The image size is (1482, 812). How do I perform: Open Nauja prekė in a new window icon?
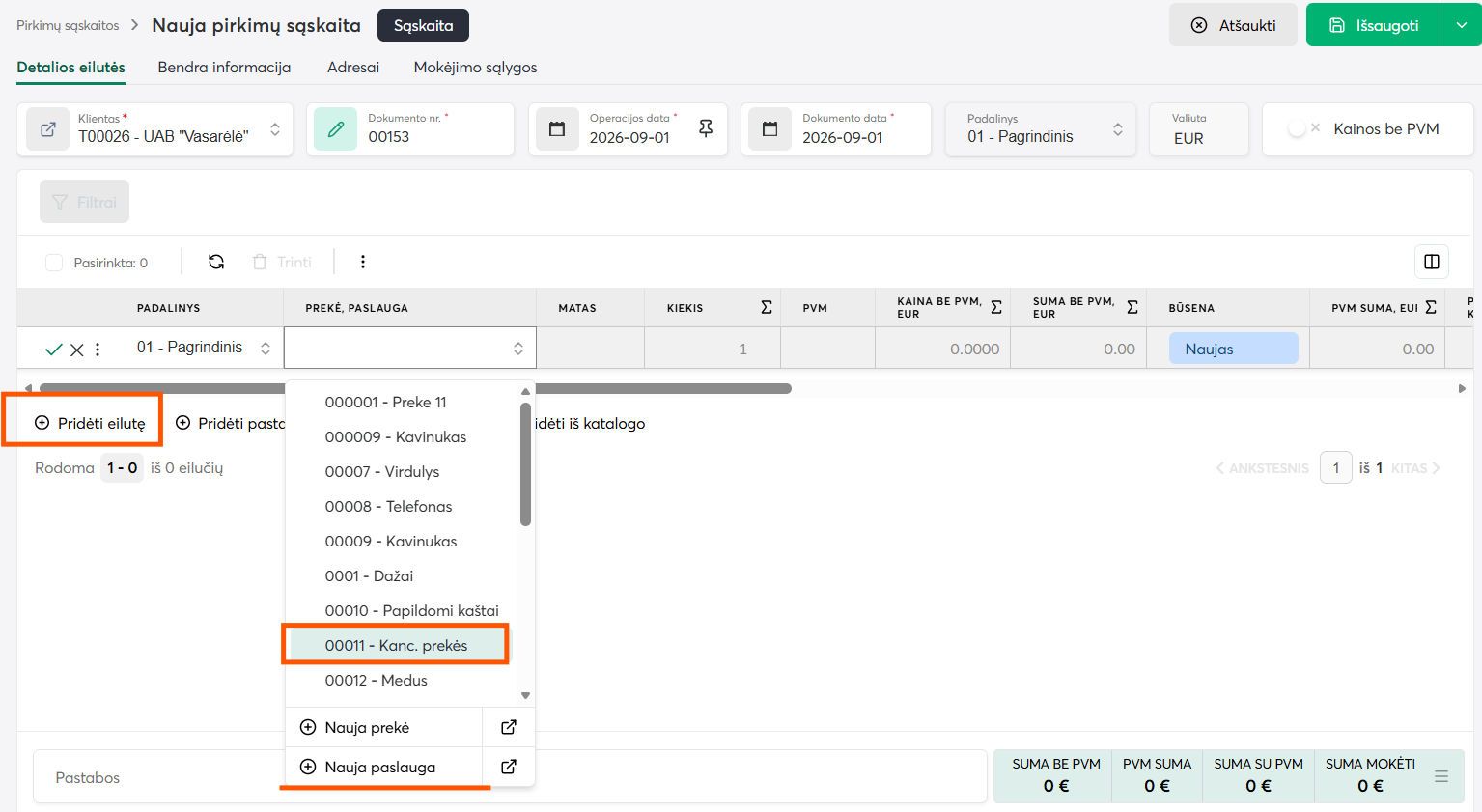coord(509,727)
